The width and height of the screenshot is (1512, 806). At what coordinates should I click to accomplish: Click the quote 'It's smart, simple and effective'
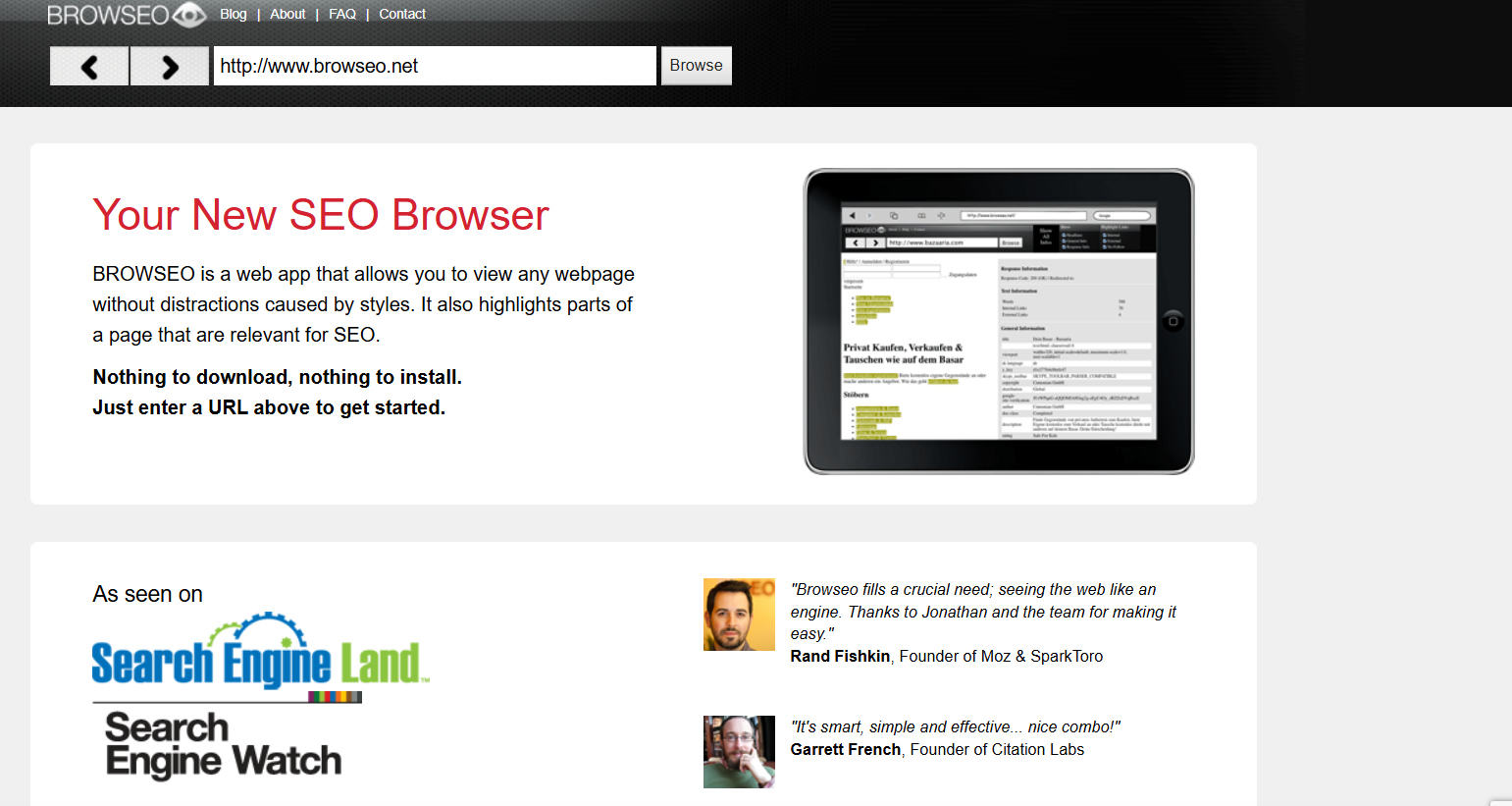pos(956,726)
